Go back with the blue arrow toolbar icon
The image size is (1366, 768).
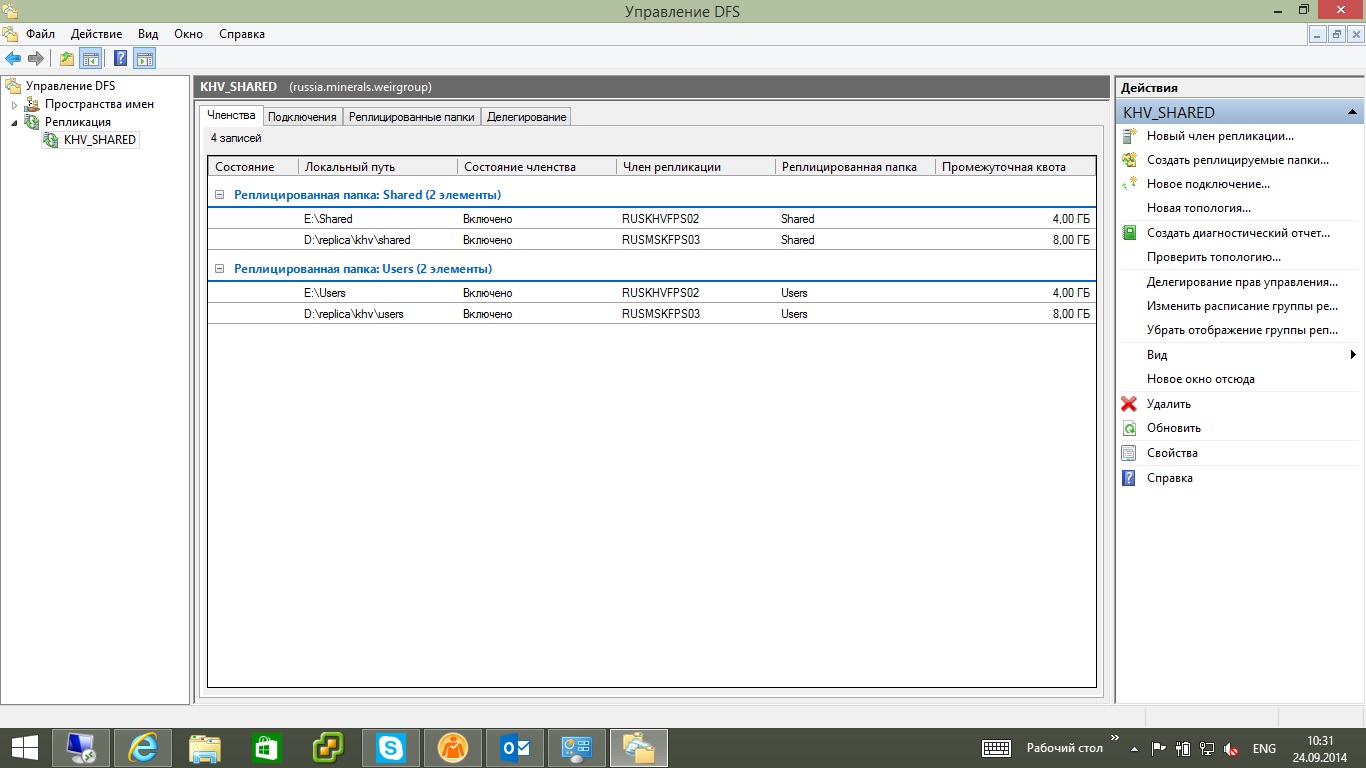pos(13,58)
